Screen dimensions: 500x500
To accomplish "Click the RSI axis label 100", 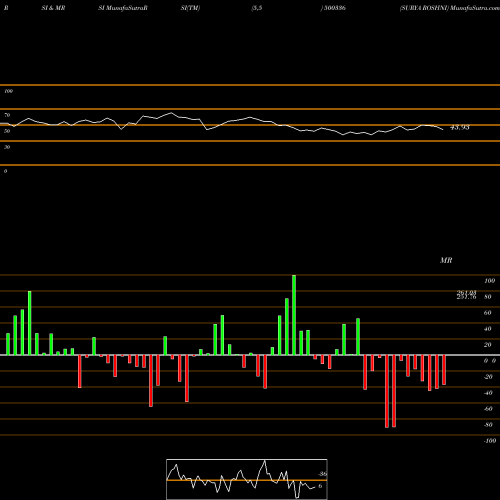I will click(8, 91).
